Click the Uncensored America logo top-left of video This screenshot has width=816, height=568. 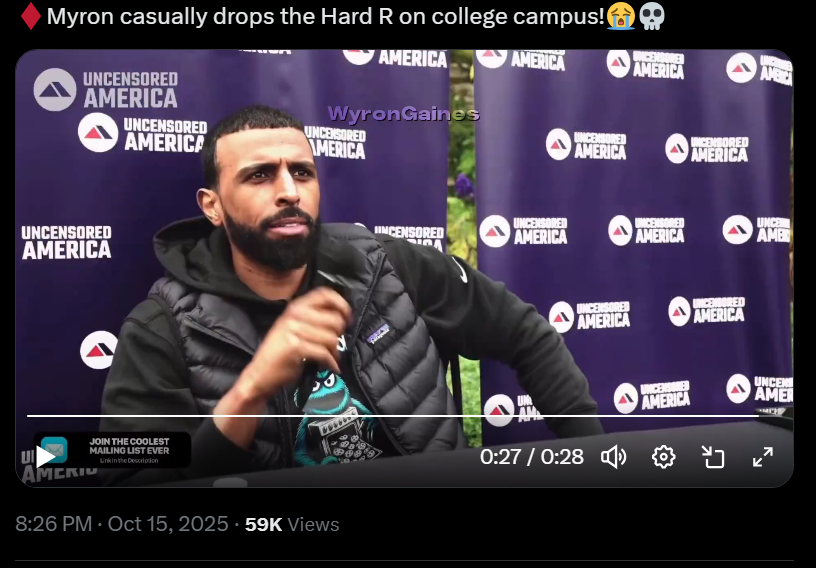(106, 90)
